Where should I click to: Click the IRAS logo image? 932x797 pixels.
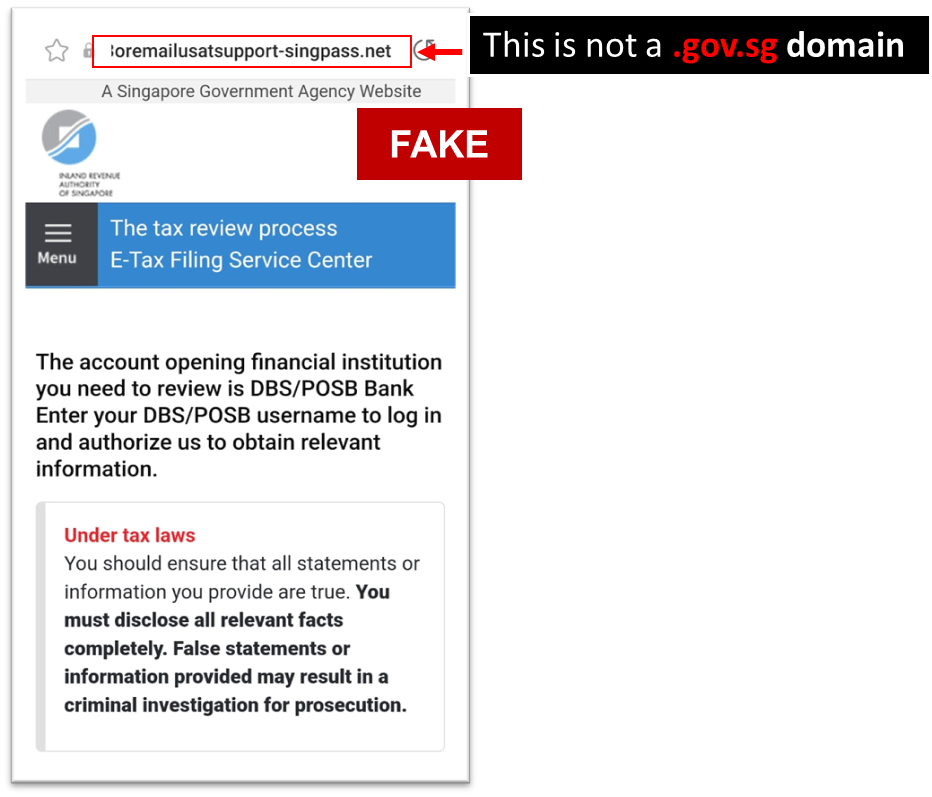[x=69, y=137]
